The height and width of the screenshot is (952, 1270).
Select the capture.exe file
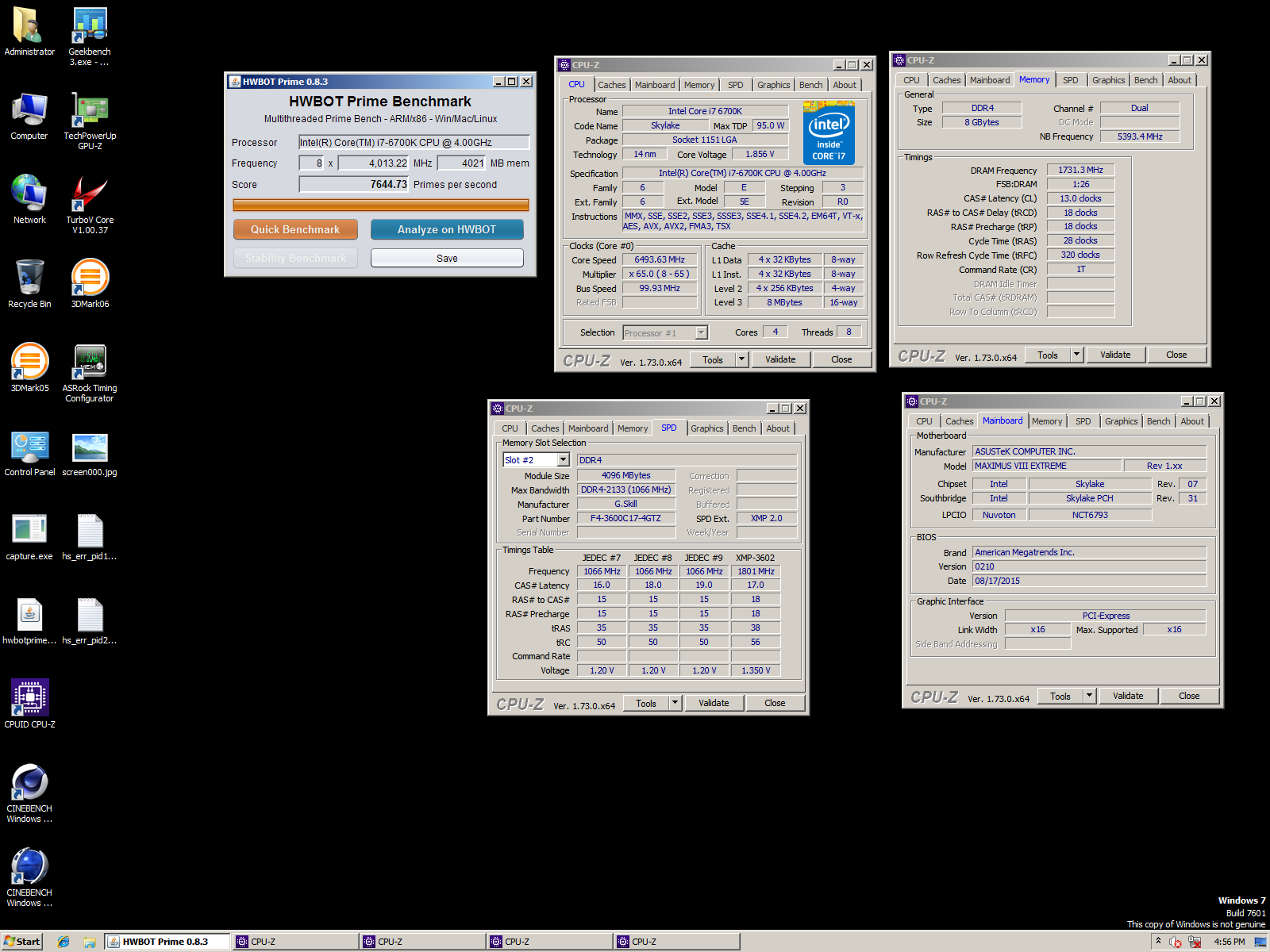[29, 536]
